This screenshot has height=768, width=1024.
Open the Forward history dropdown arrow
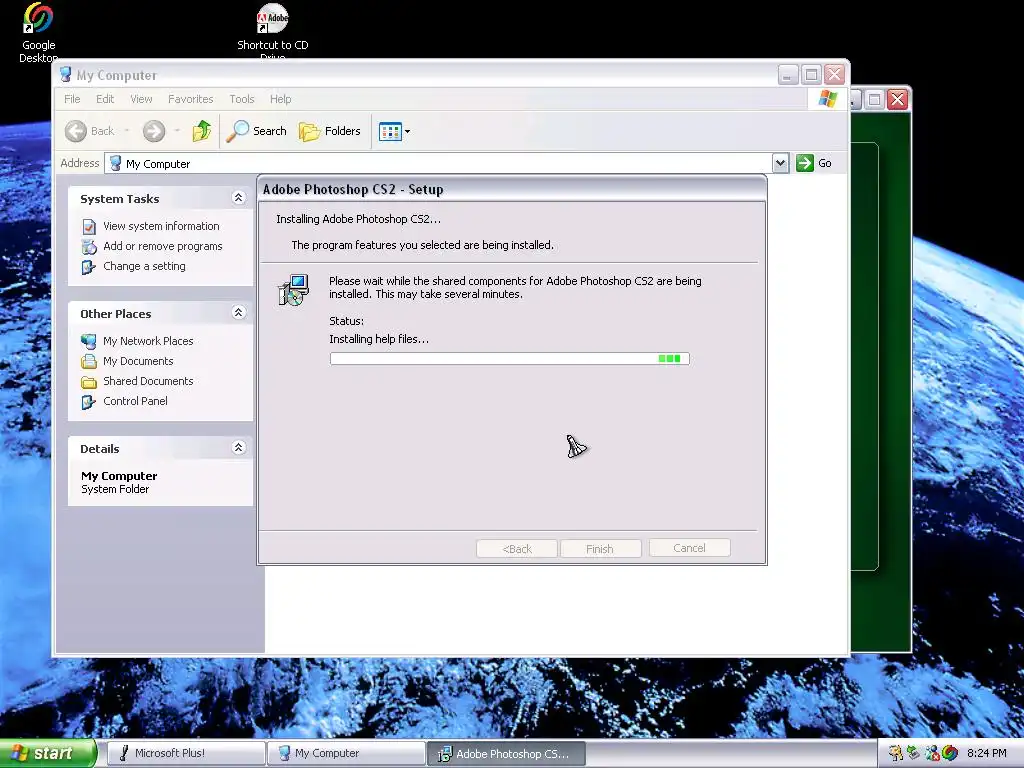tap(177, 131)
